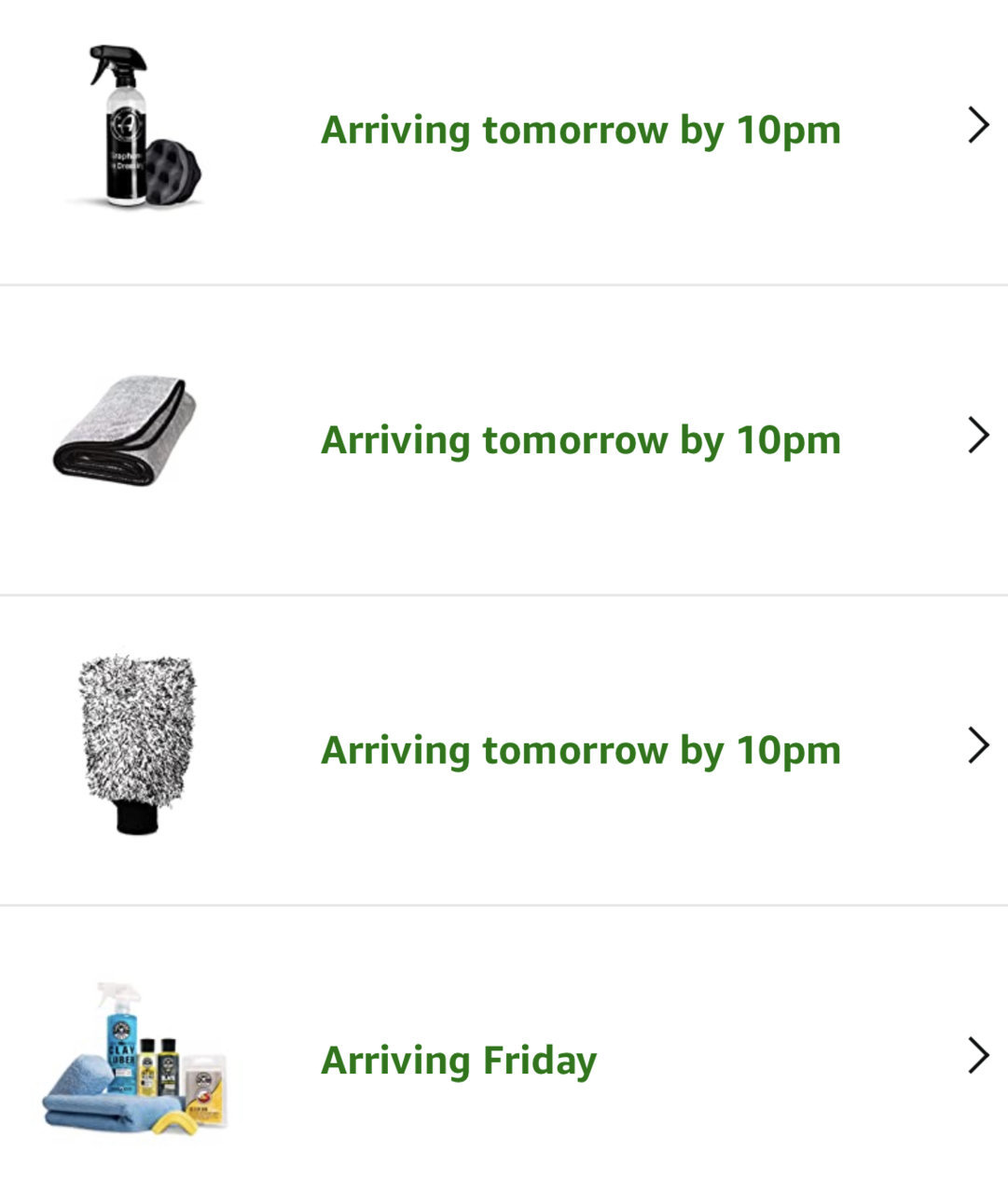
Task: Open the gray folded drying towel order
Action: click(124, 430)
